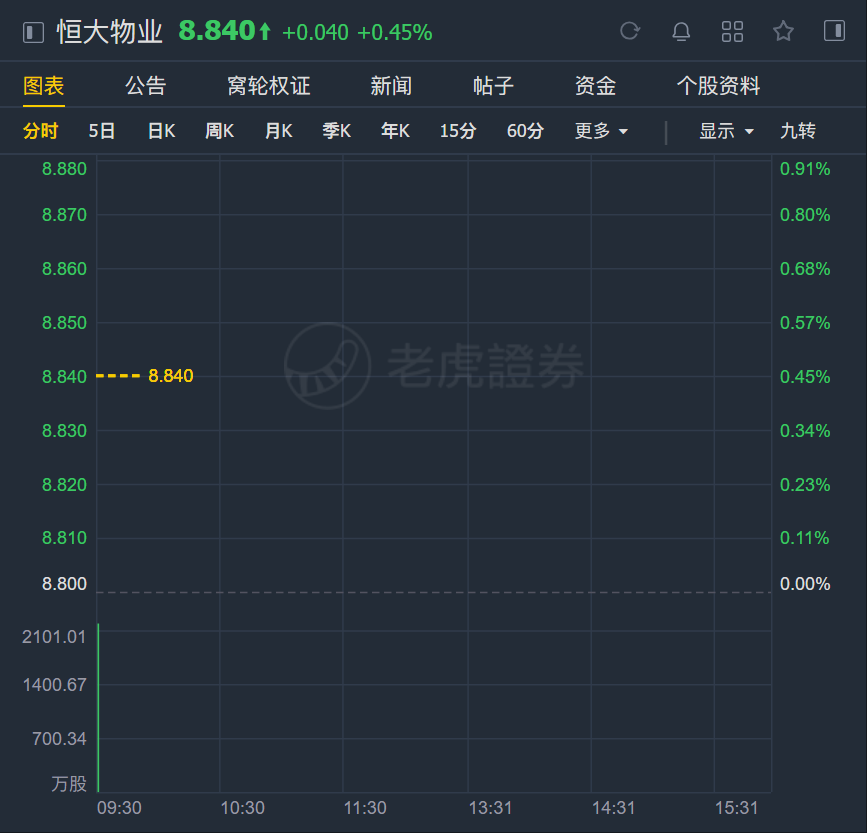The image size is (867, 833).
Task: Expand the 更多 periods dropdown
Action: coord(602,132)
